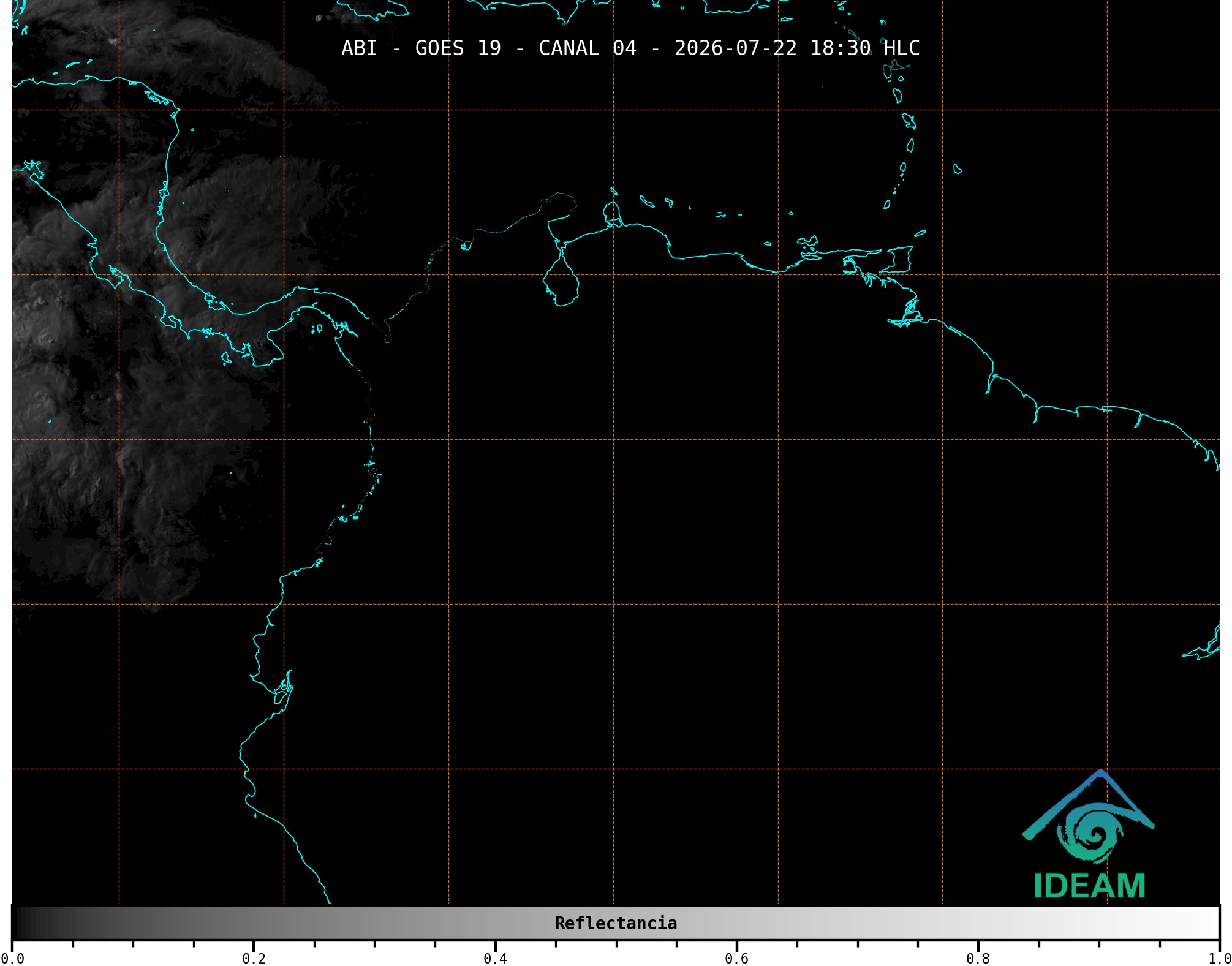Click CANAL 04 in the title
The width and height of the screenshot is (1232, 966).
[588, 48]
